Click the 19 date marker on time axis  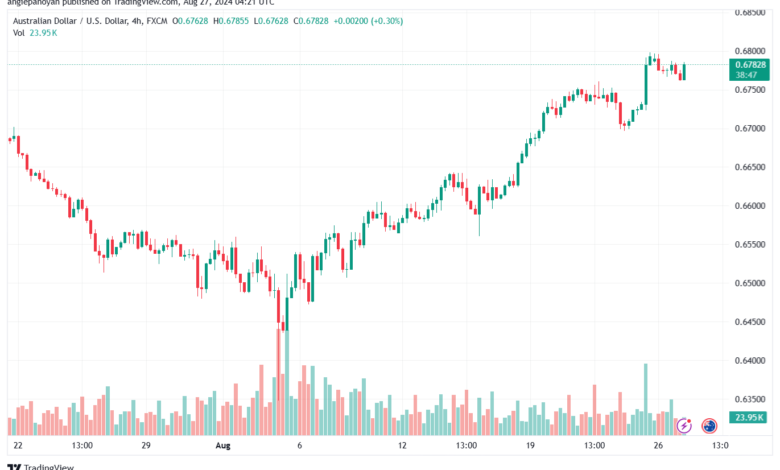[x=530, y=445]
